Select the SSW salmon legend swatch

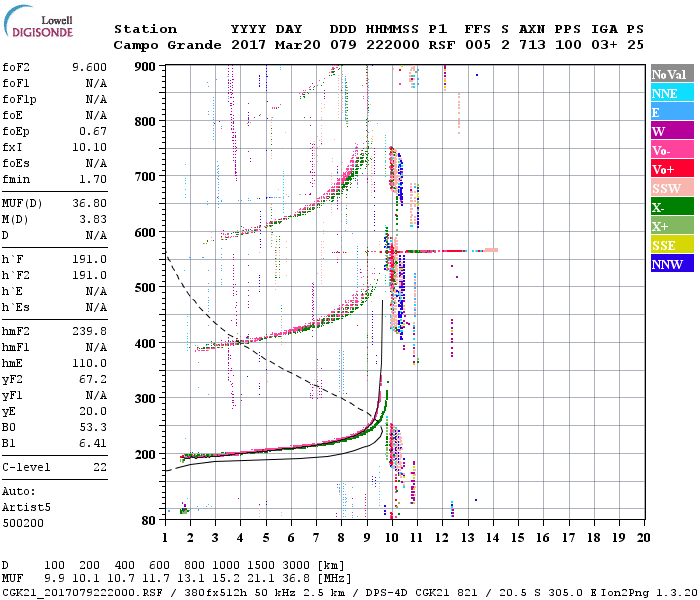[x=672, y=188]
